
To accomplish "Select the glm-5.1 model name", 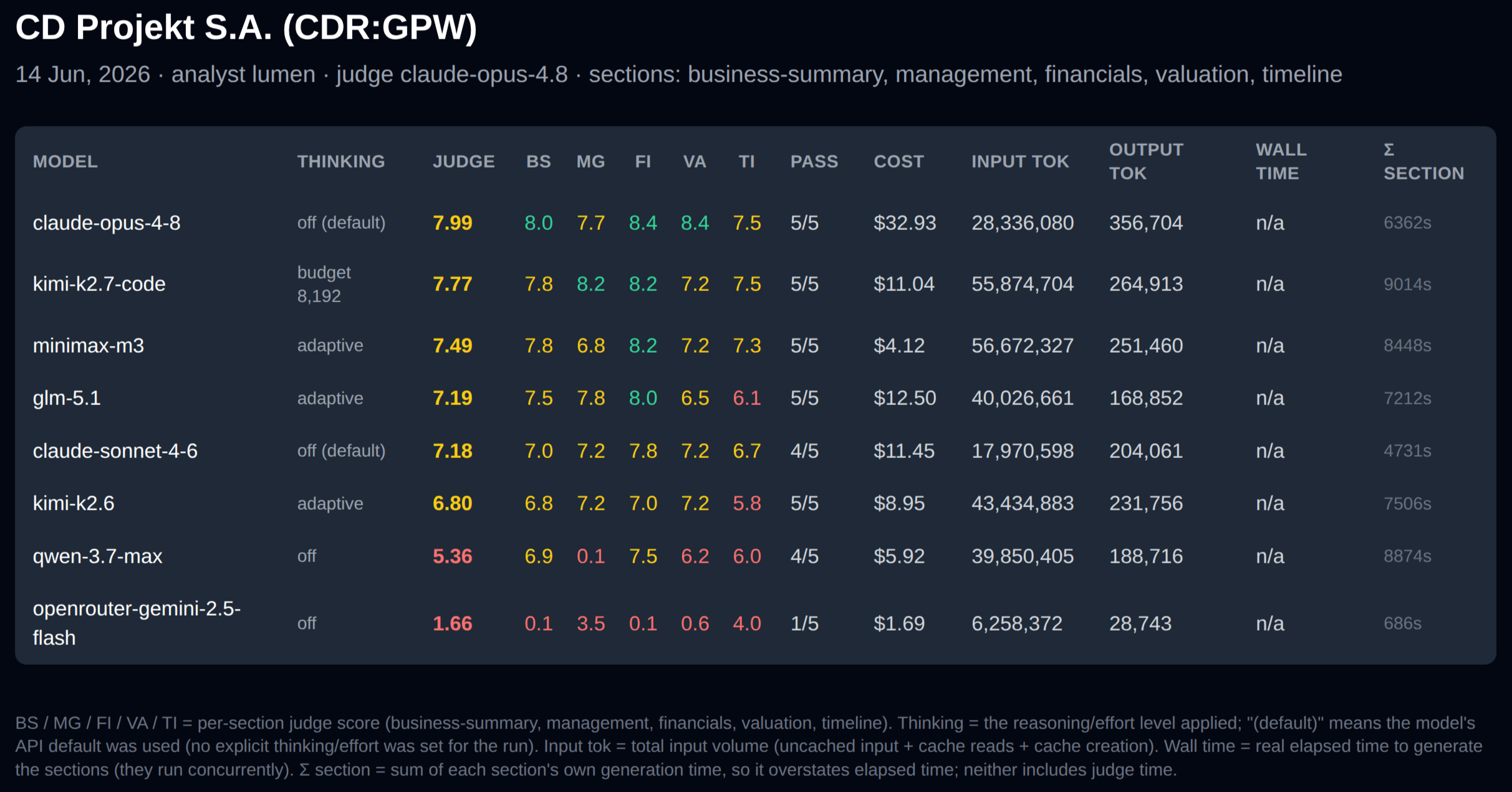I will pyautogui.click(x=67, y=398).
